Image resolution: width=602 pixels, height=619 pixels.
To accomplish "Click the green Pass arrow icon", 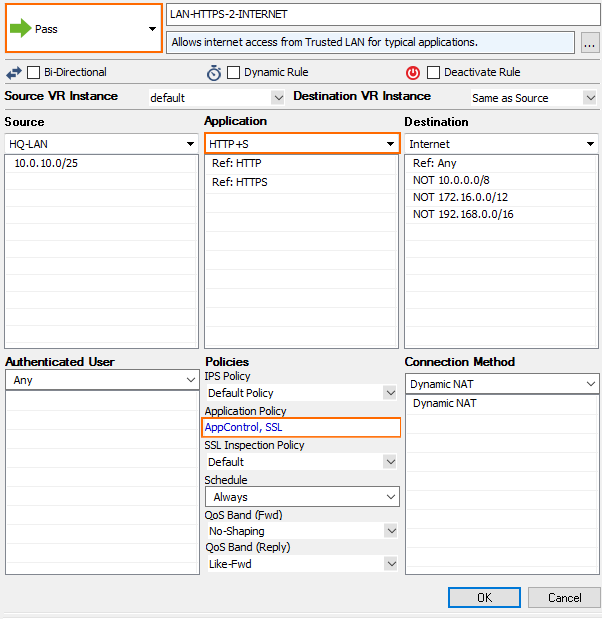I will click(20, 29).
